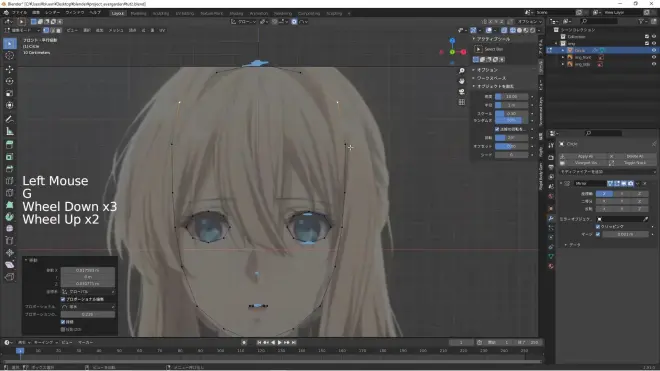
Task: Toggle visibility eye for the Collection row
Action: point(654,37)
